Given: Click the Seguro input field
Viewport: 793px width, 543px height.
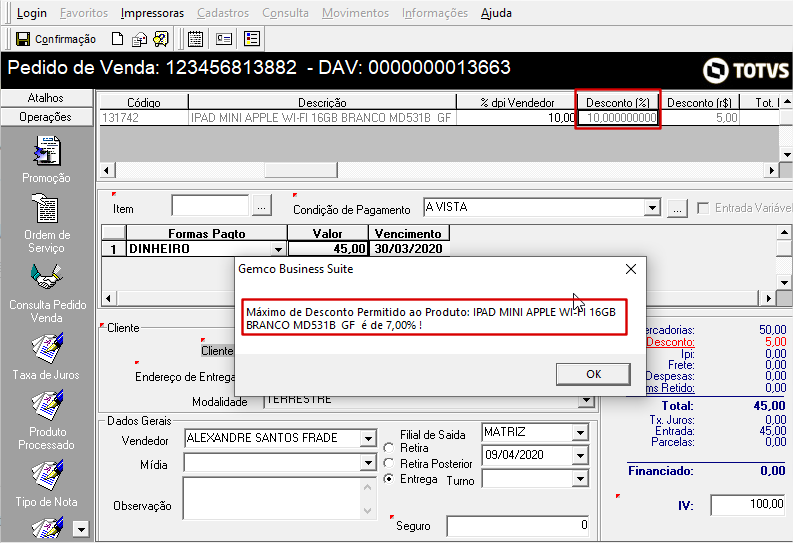Looking at the screenshot, I should tap(518, 526).
